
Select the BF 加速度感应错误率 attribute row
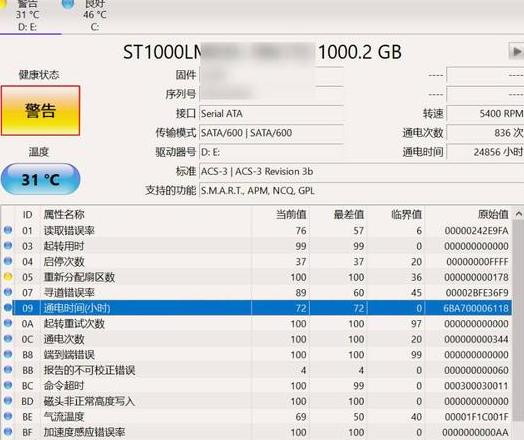tap(257, 432)
